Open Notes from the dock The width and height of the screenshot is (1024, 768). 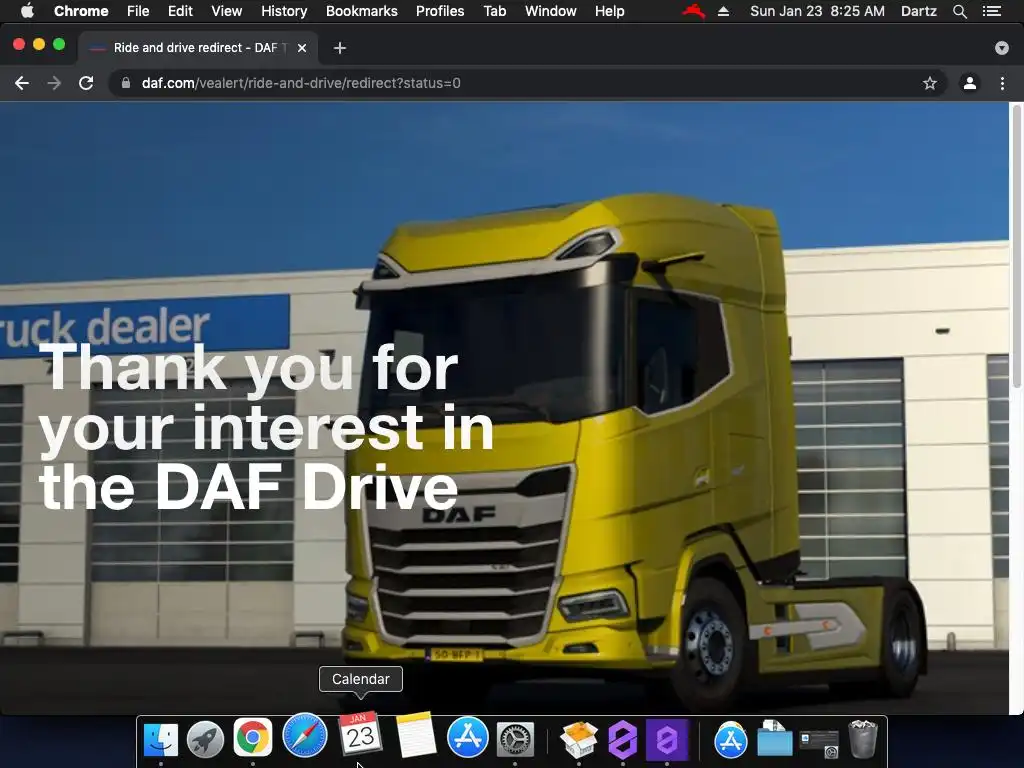pos(415,735)
